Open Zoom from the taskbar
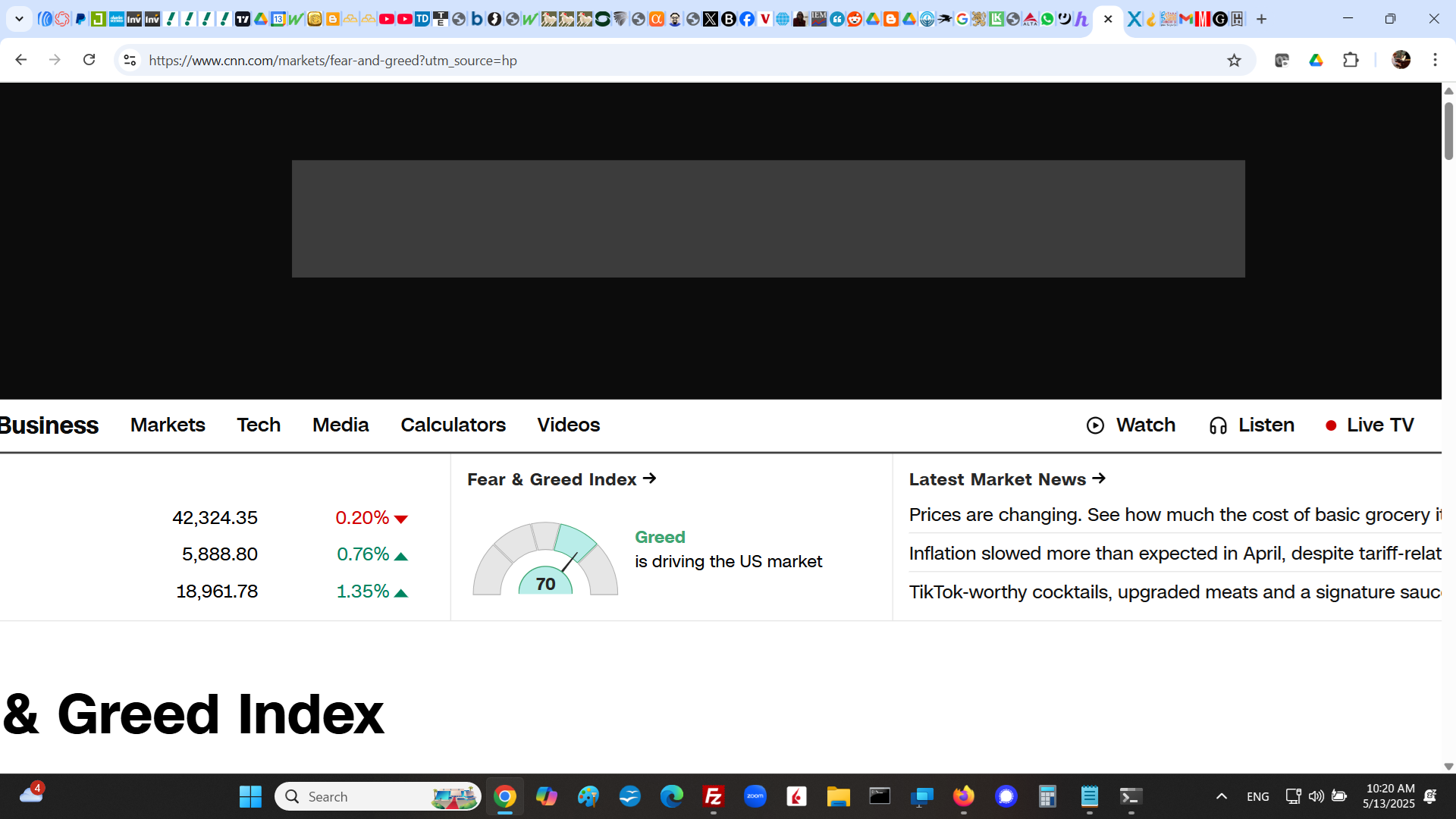The width and height of the screenshot is (1456, 819). point(755,796)
